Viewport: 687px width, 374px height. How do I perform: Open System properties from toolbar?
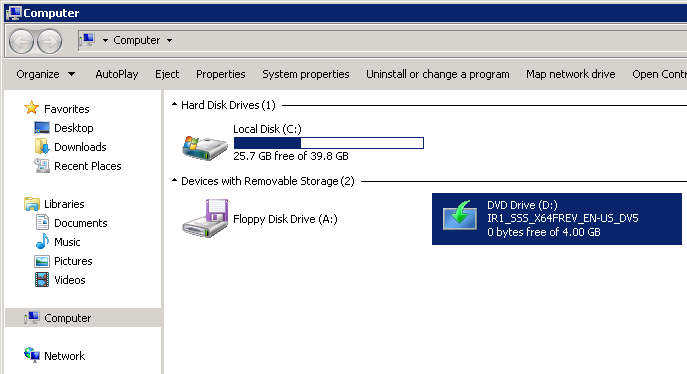click(x=306, y=74)
